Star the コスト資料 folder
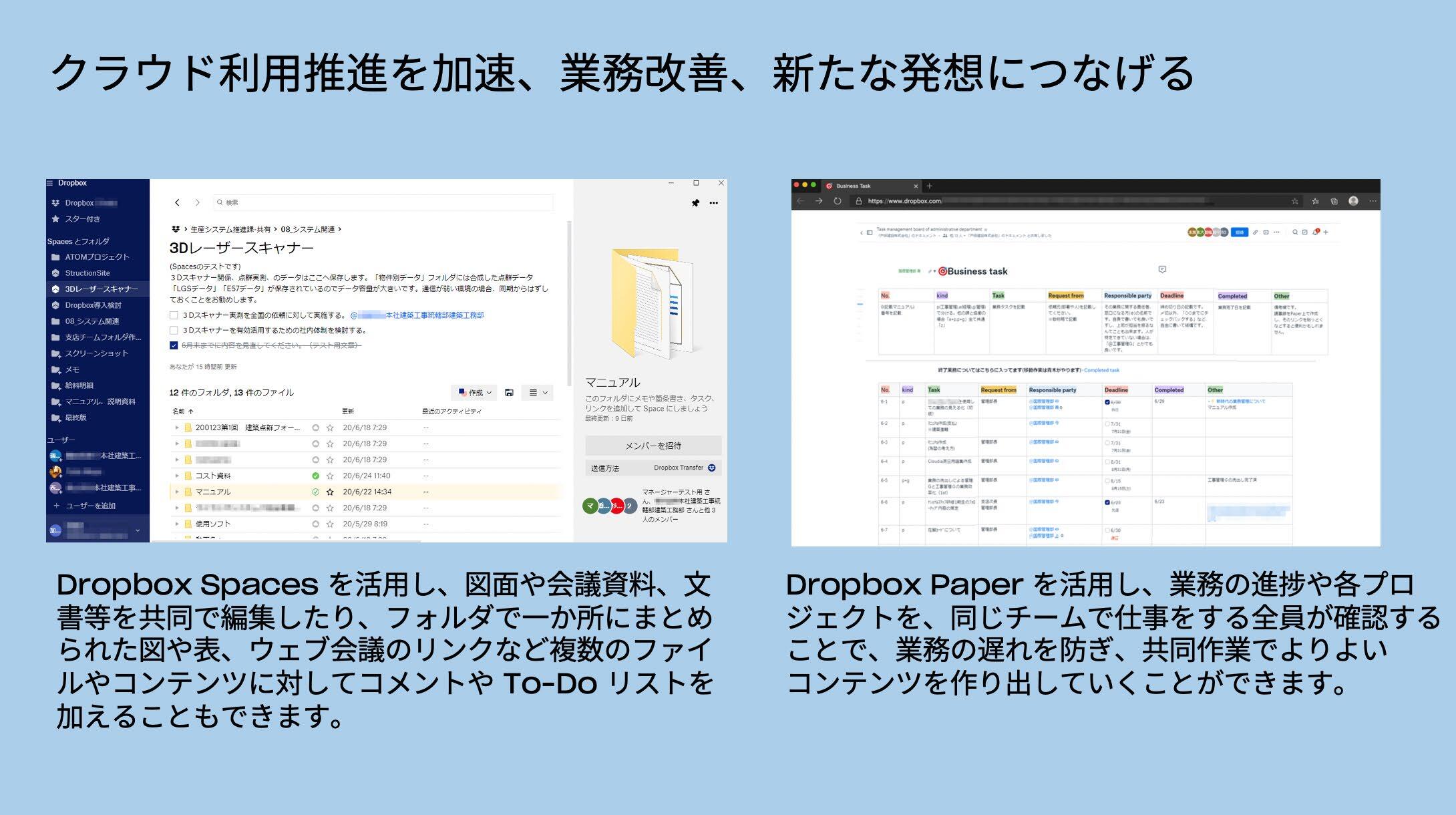 point(330,476)
